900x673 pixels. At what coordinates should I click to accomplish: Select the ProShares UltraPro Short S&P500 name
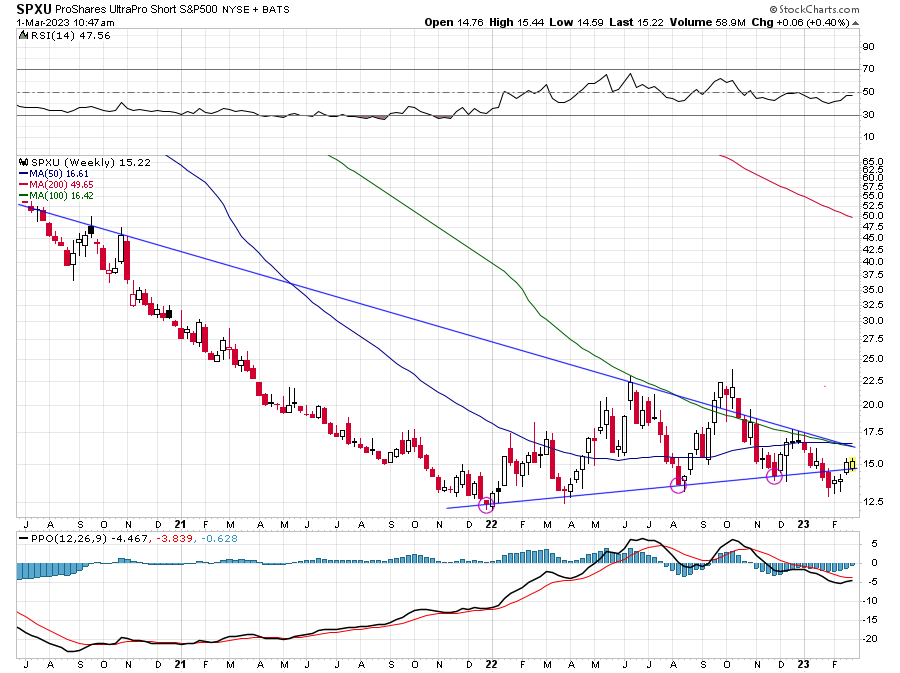click(x=136, y=10)
